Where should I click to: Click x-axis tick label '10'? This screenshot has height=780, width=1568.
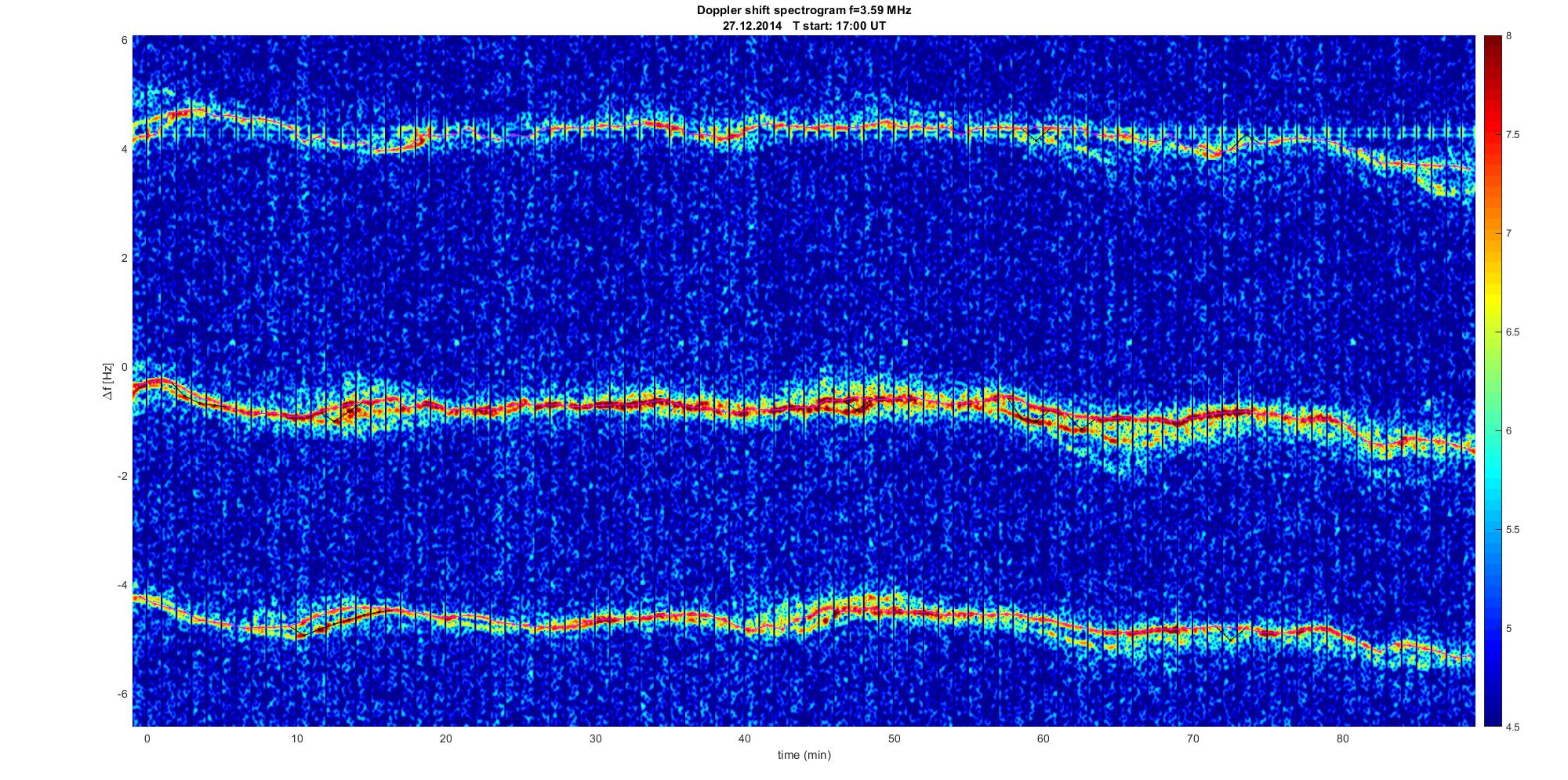(296, 738)
